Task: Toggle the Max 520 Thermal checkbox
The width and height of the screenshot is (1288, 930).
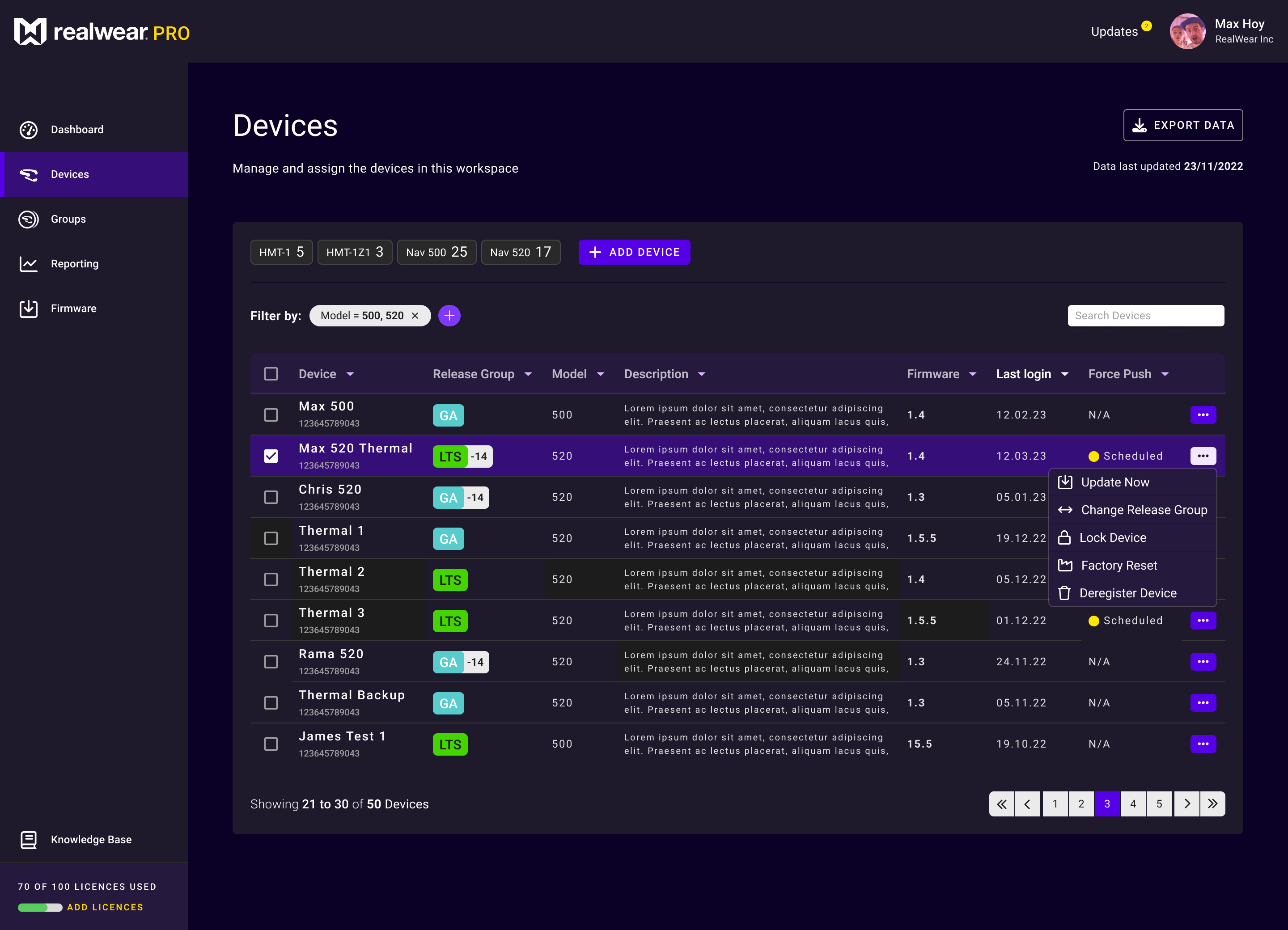Action: (x=270, y=455)
